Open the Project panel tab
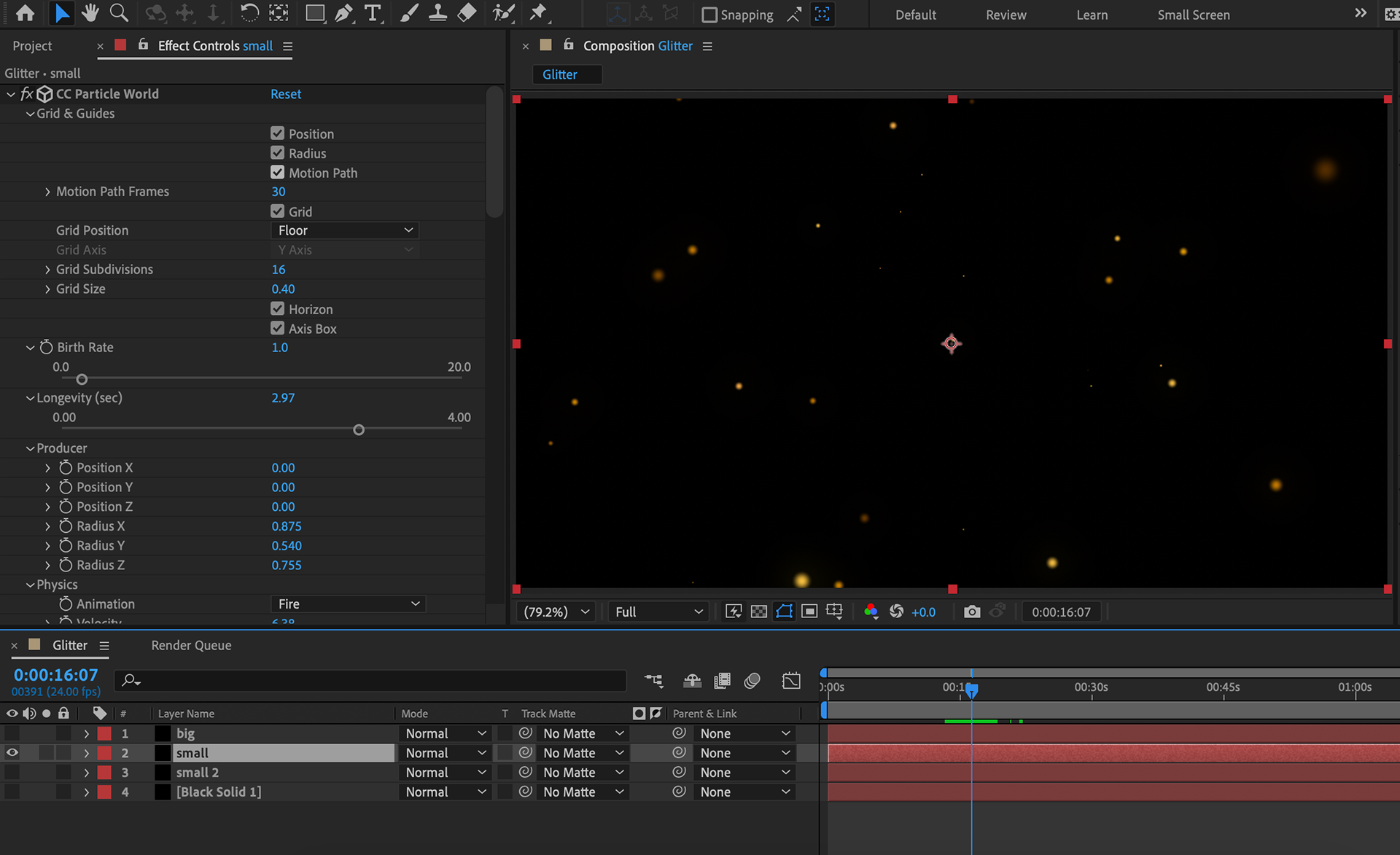The image size is (1400, 855). (x=32, y=46)
